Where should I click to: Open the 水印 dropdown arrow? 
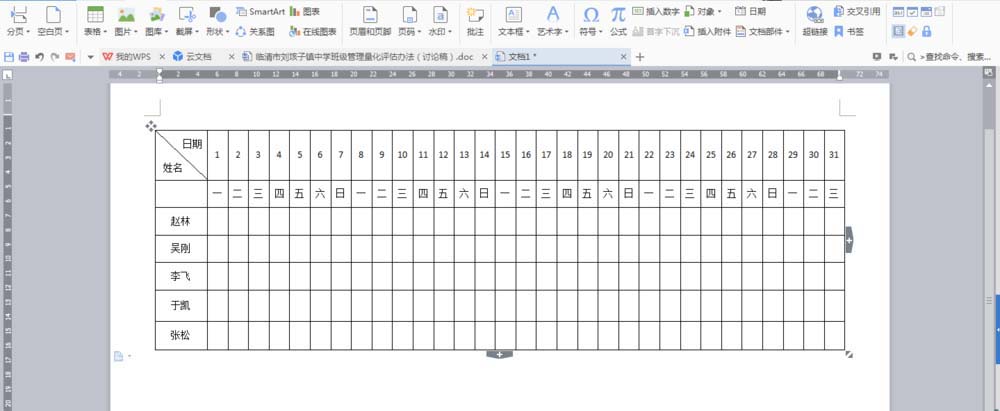tap(450, 31)
